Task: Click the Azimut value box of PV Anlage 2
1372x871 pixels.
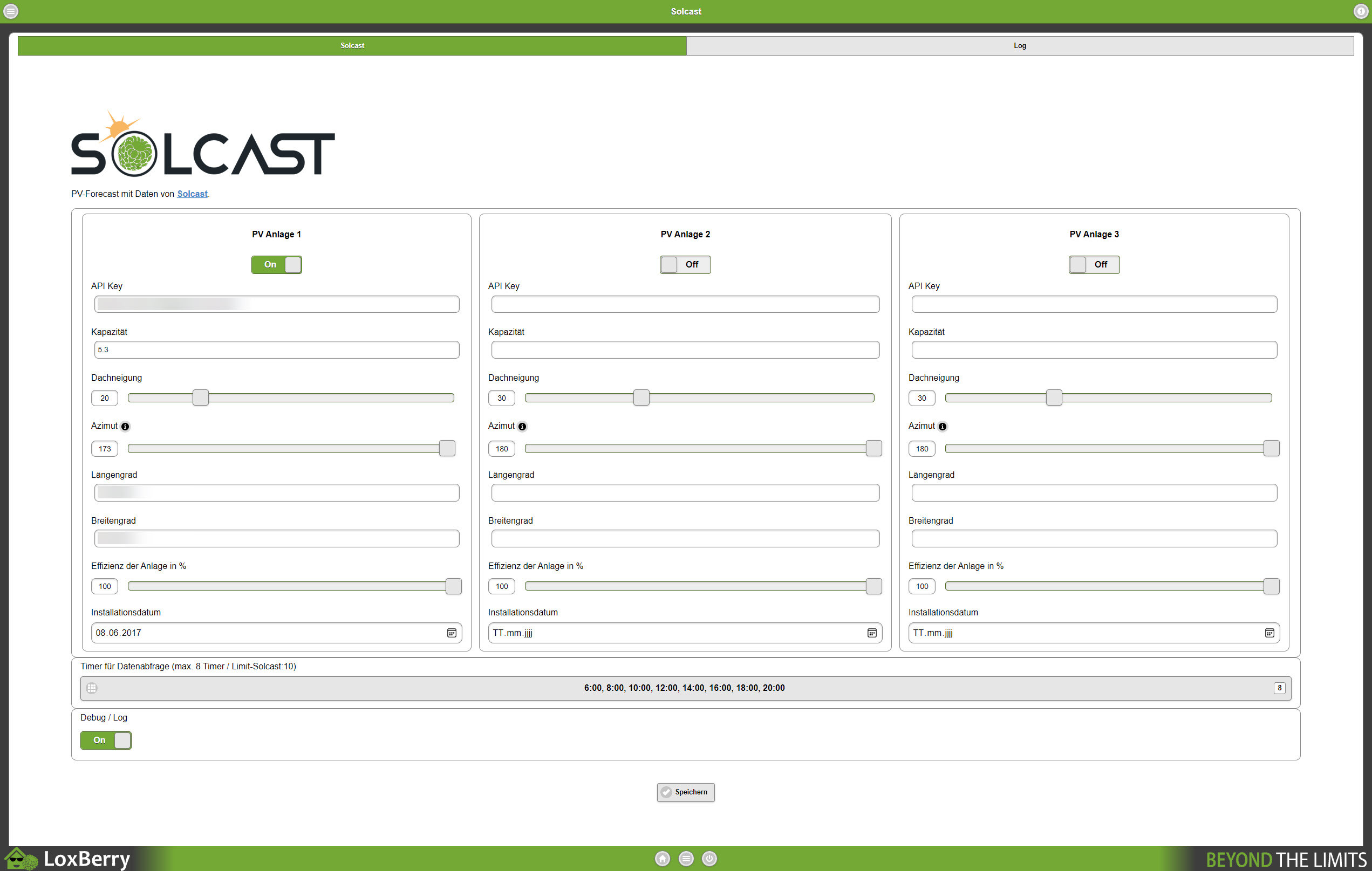Action: [501, 448]
